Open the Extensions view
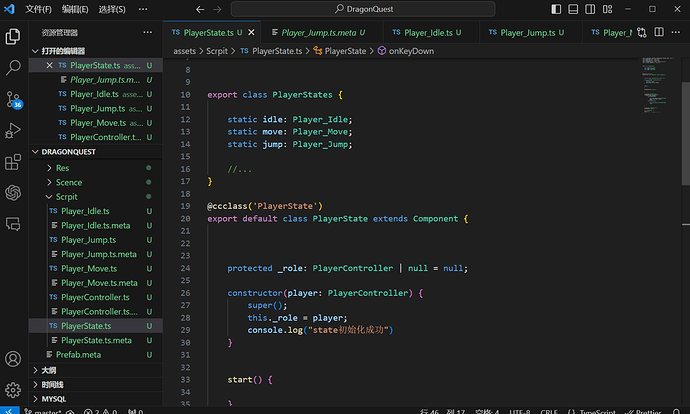Image resolution: width=690 pixels, height=414 pixels. coord(14,161)
